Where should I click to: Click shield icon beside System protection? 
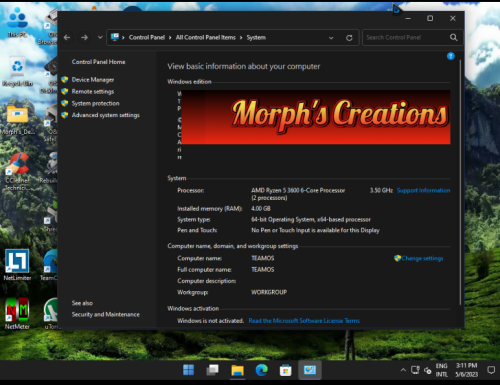point(65,103)
